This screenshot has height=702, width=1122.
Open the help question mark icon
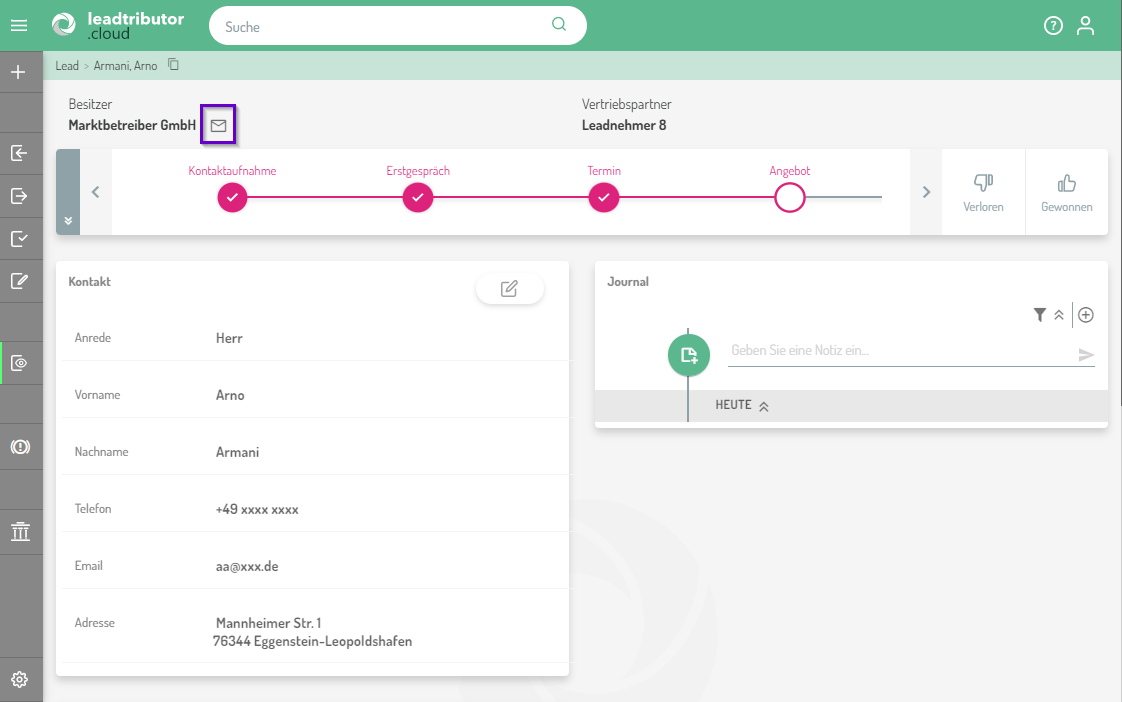[x=1053, y=26]
